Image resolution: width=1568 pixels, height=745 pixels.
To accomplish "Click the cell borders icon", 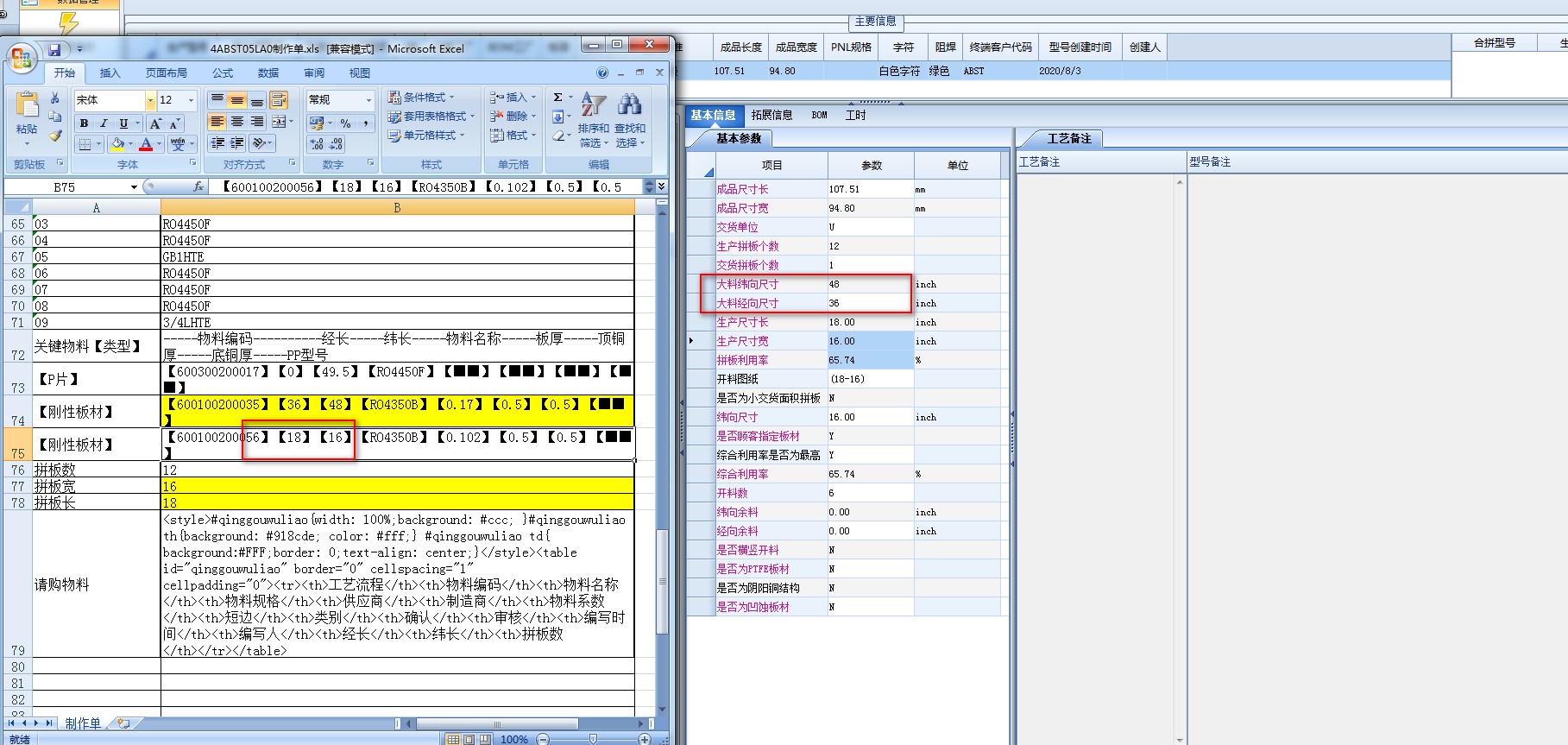I will (85, 143).
